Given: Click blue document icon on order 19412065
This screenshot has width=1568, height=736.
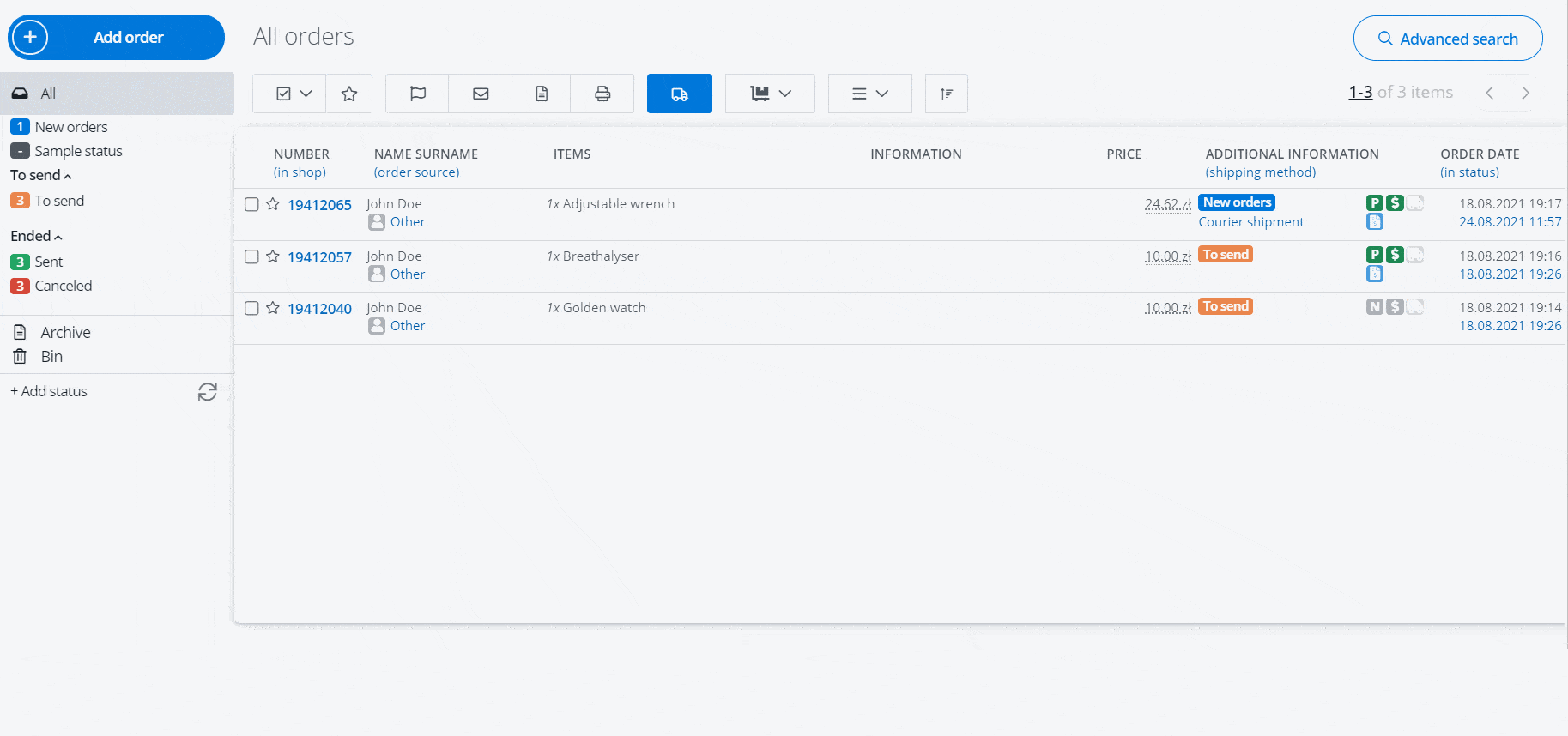Looking at the screenshot, I should (1375, 221).
